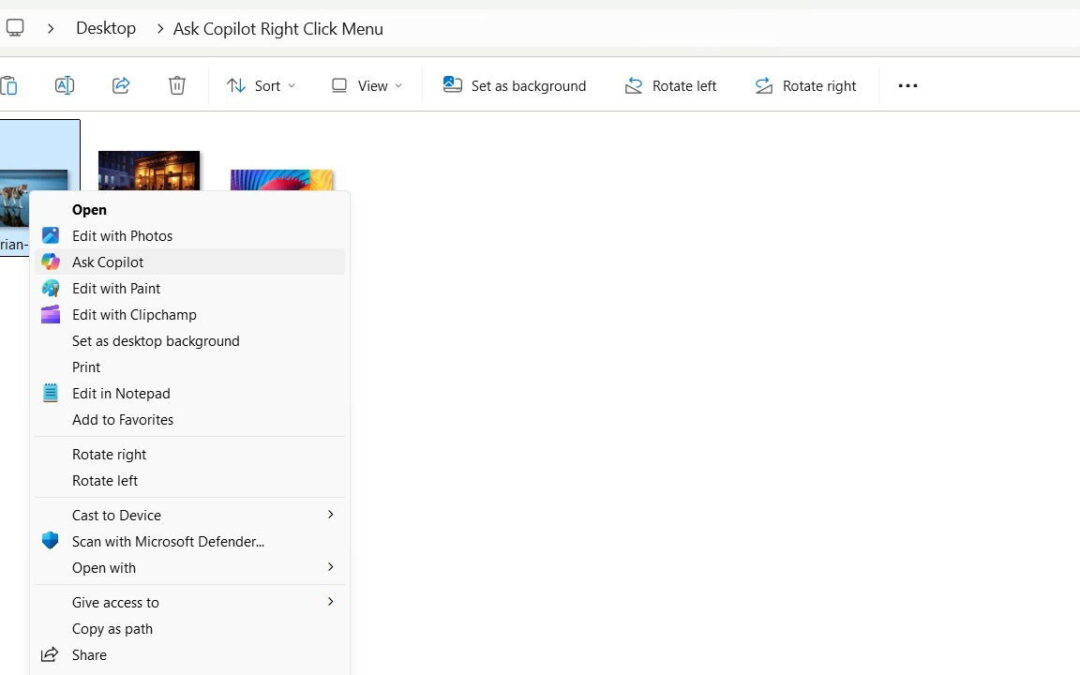Image resolution: width=1080 pixels, height=675 pixels.
Task: Click the Ask Copilot icon in the context menu
Action: (50, 262)
